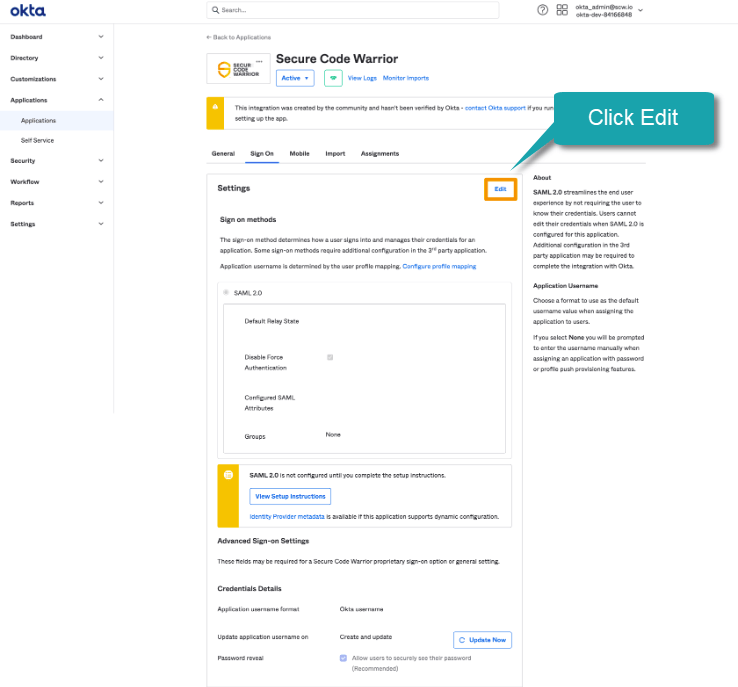Switch to the Assignments tab
This screenshot has width=738, height=687.
(380, 153)
